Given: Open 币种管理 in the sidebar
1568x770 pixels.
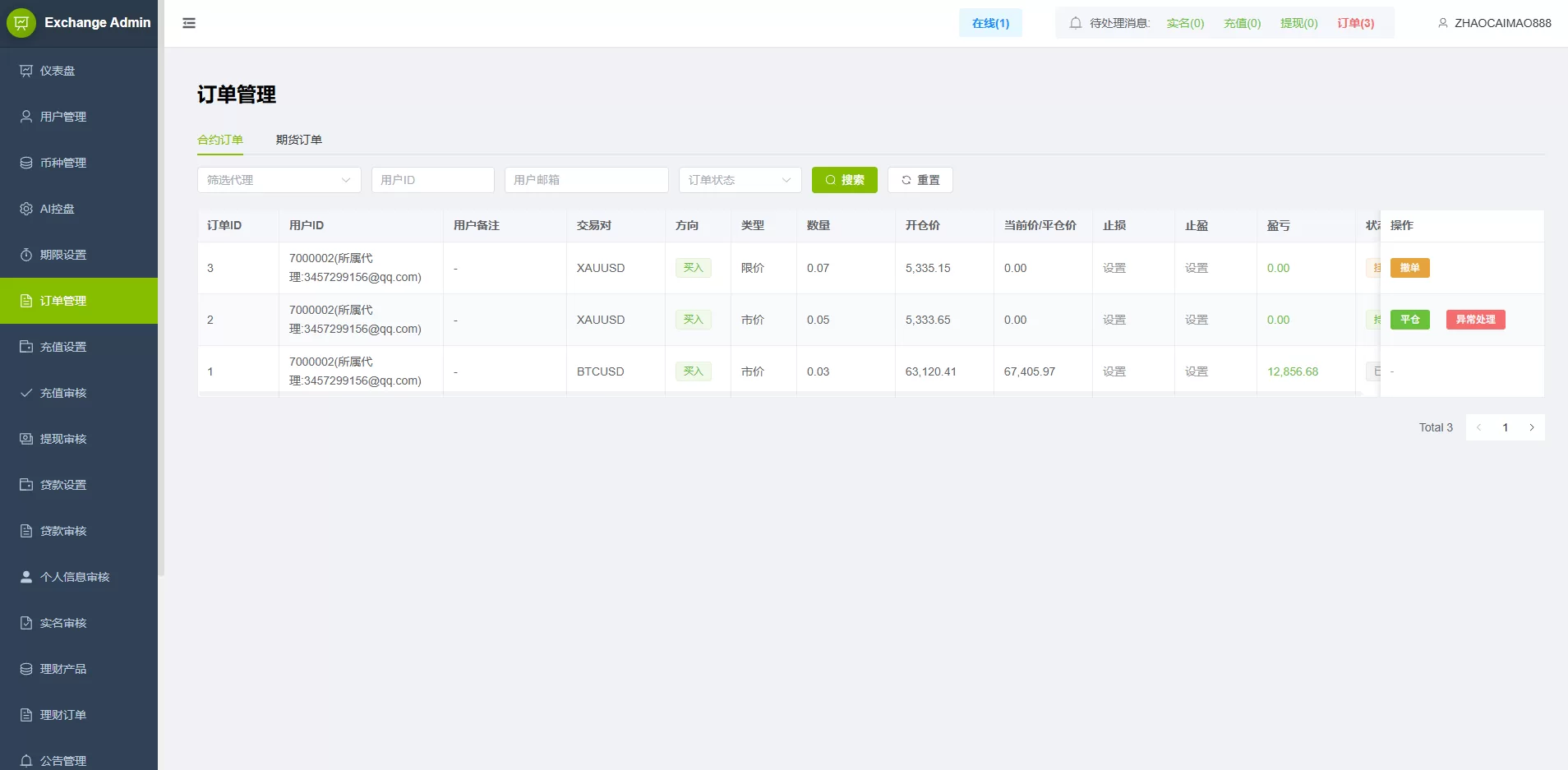Looking at the screenshot, I should click(62, 163).
